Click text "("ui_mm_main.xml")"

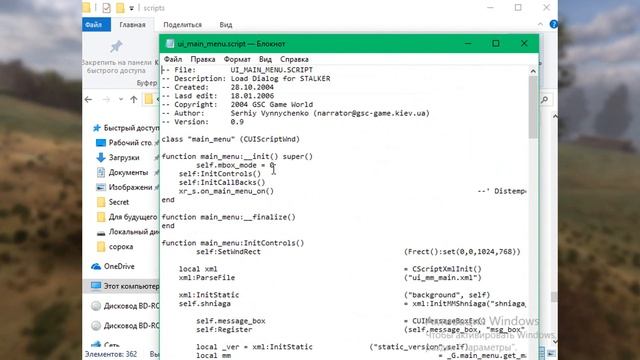(x=443, y=278)
